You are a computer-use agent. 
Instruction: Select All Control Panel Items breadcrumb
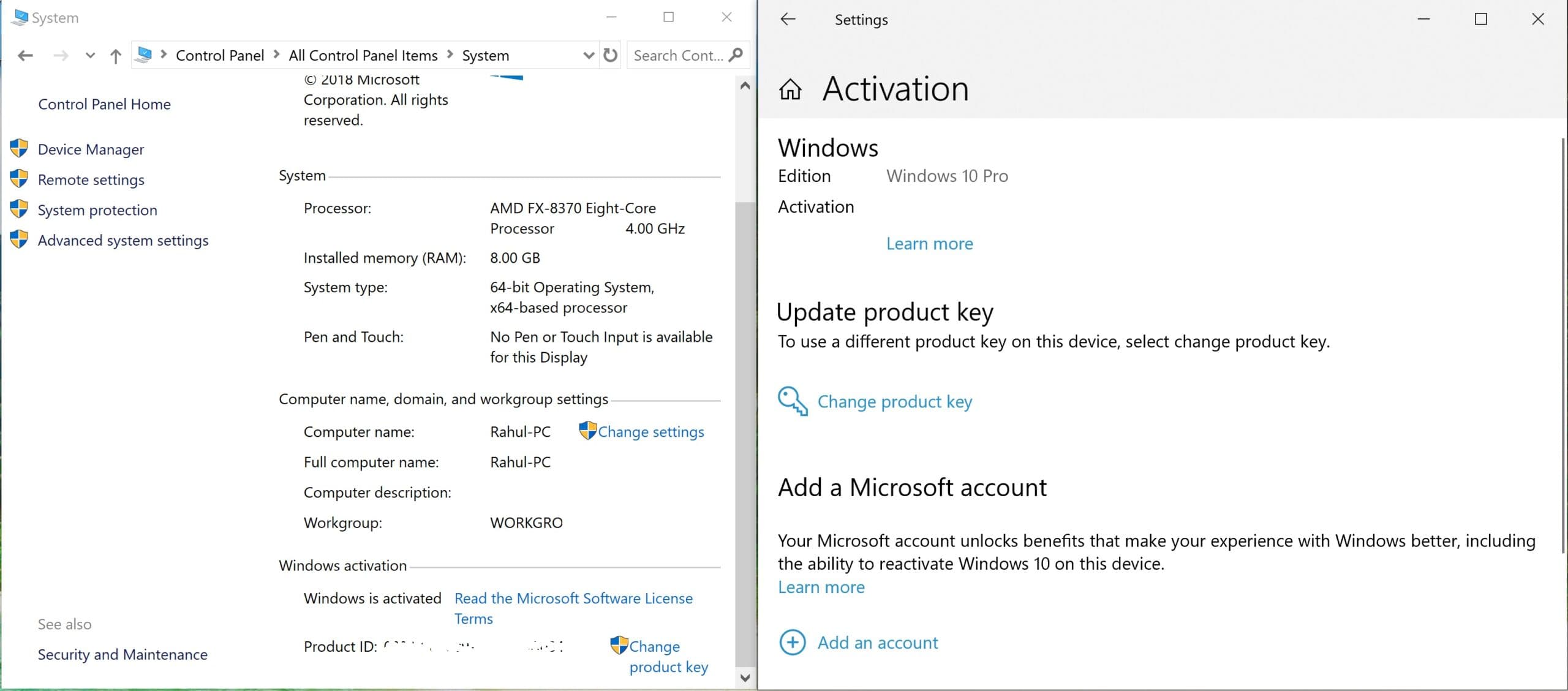tap(363, 56)
